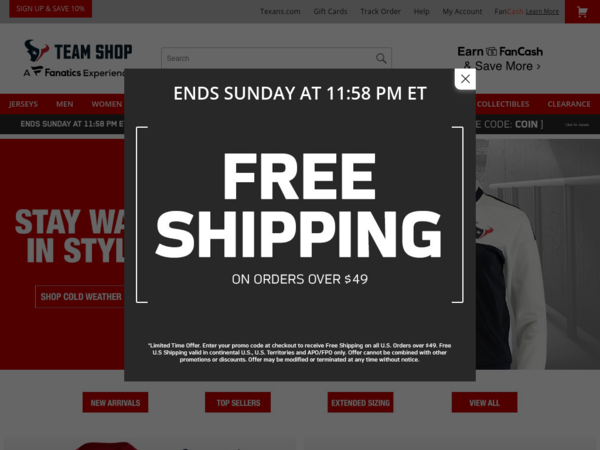600x450 pixels.
Task: Click the Sign Up & Save 10% button
Action: pyautogui.click(x=51, y=8)
